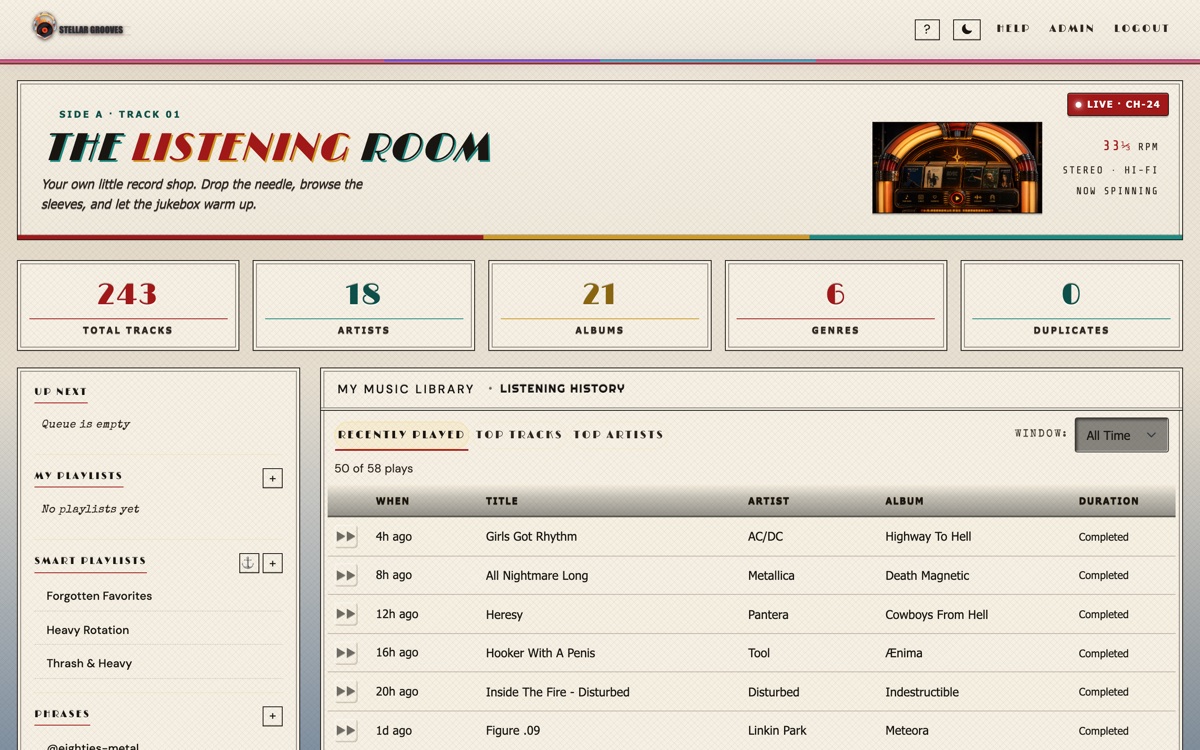Open the Window All Time dropdown
Screen dimensions: 1200x750
coord(1121,435)
